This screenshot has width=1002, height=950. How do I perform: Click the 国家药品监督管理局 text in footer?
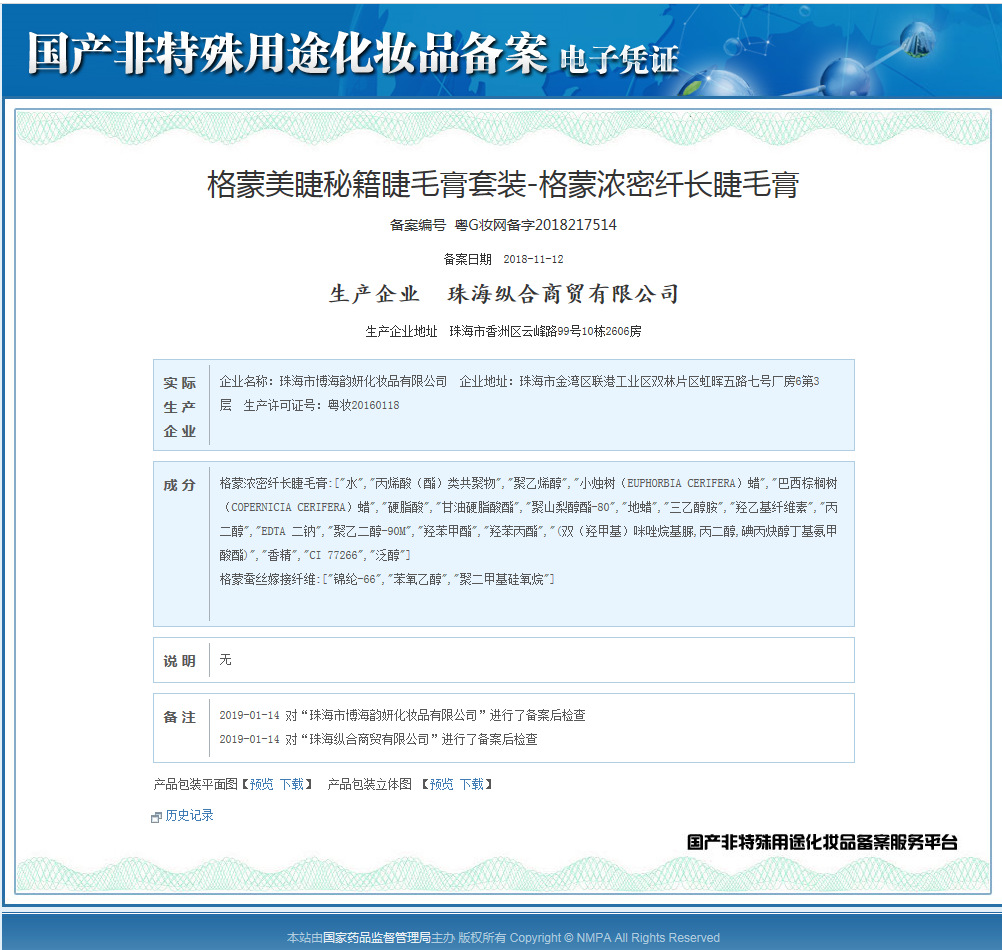[x=377, y=937]
